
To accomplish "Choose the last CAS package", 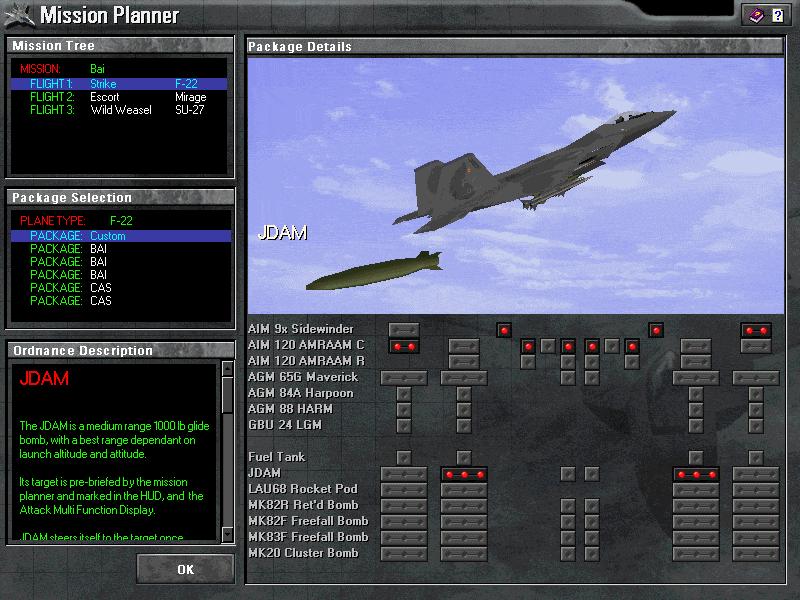I will tap(121, 301).
